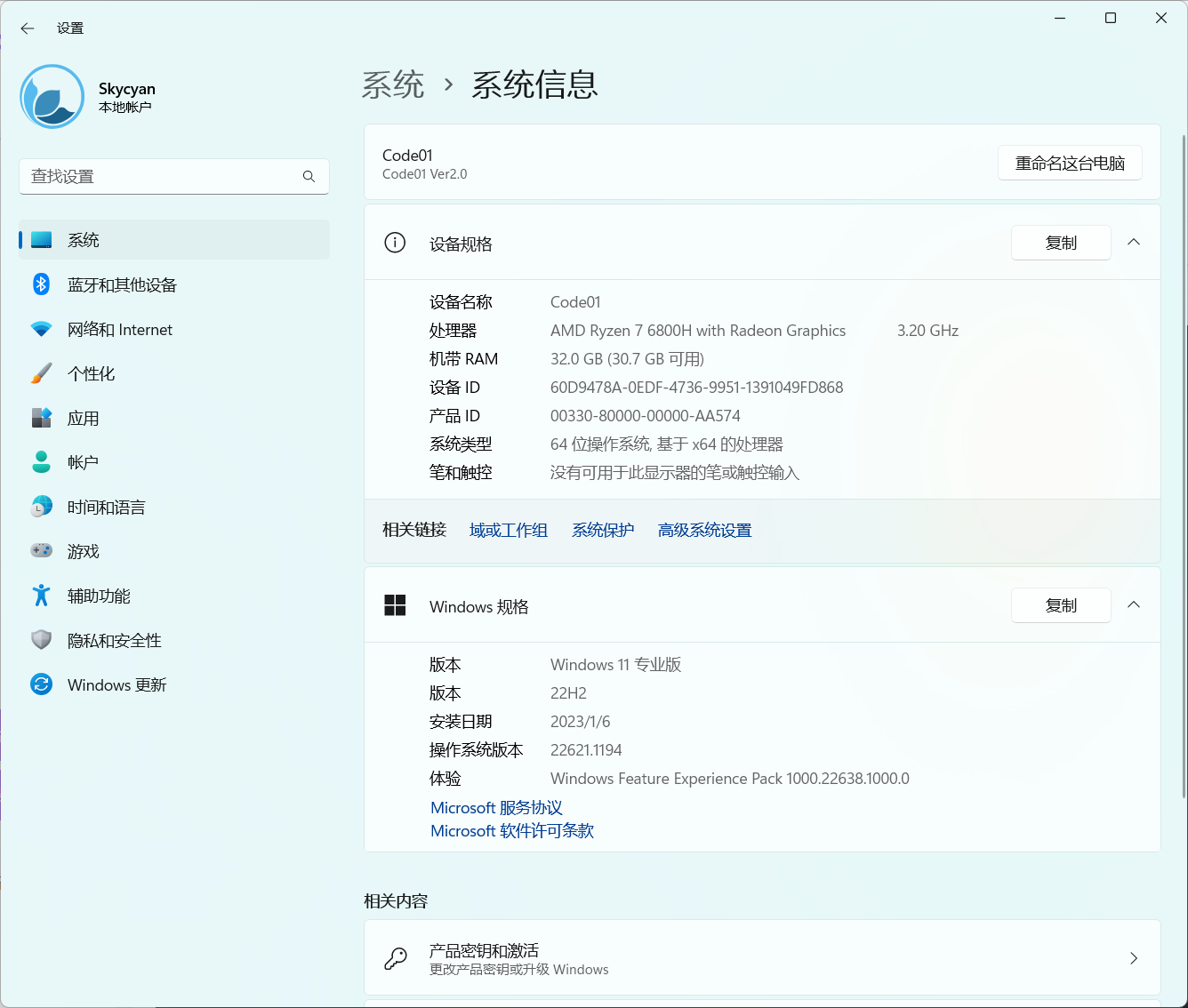Click the paintbrush personalization icon
Image resolution: width=1188 pixels, height=1008 pixels.
42,373
